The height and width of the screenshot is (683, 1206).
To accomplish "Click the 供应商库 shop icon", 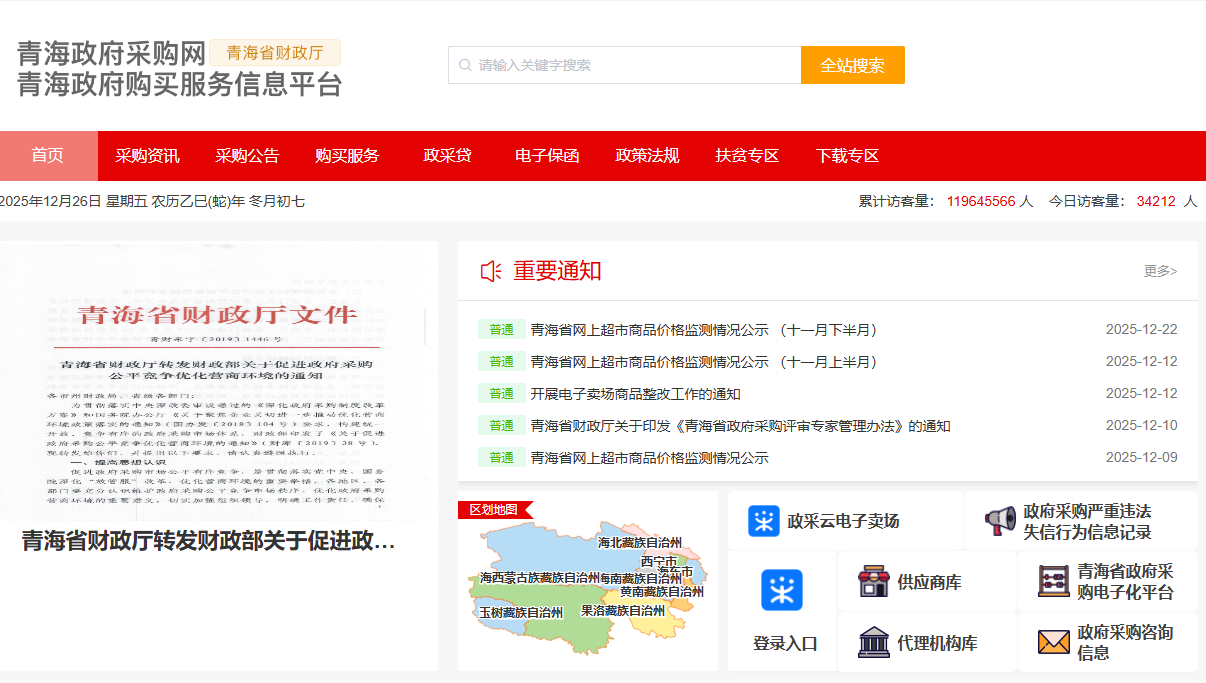I will tap(874, 582).
